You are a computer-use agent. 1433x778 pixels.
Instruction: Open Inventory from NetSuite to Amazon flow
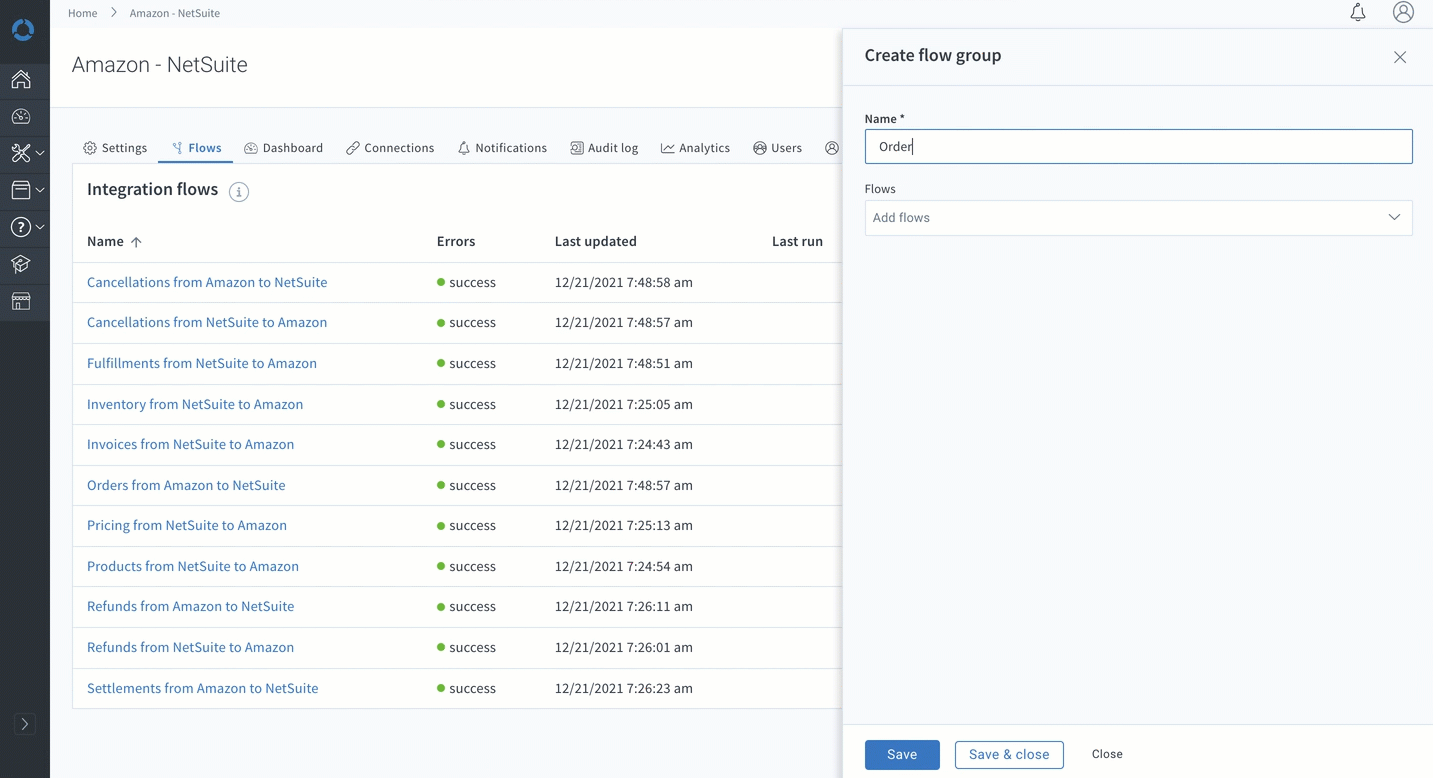[195, 404]
